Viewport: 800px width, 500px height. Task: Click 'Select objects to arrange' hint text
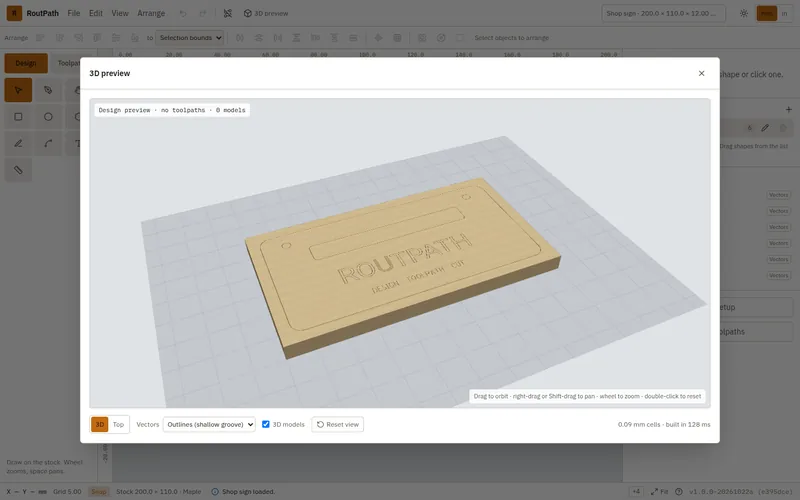(511, 38)
